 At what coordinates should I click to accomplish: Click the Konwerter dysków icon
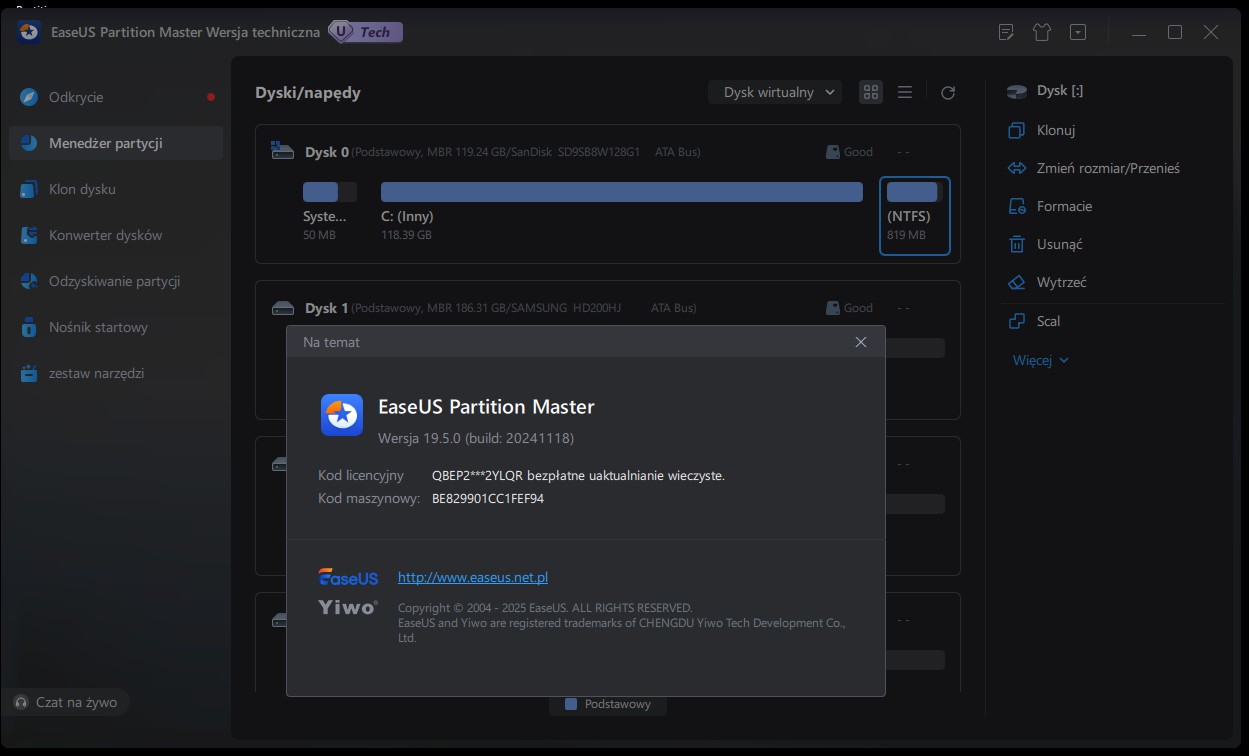tap(30, 235)
